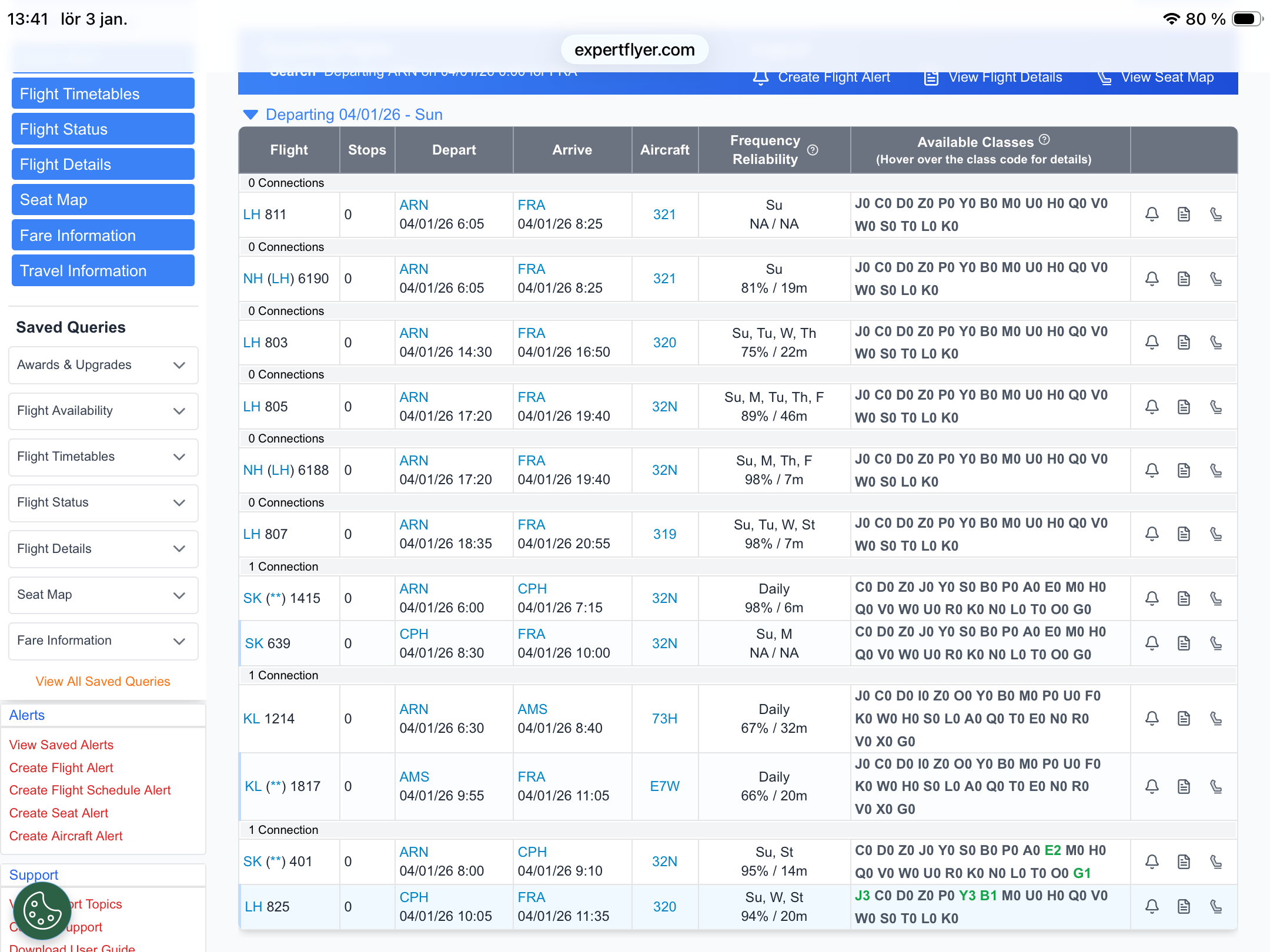
Task: Click the bell alert icon for LH 811
Action: pos(1152,214)
